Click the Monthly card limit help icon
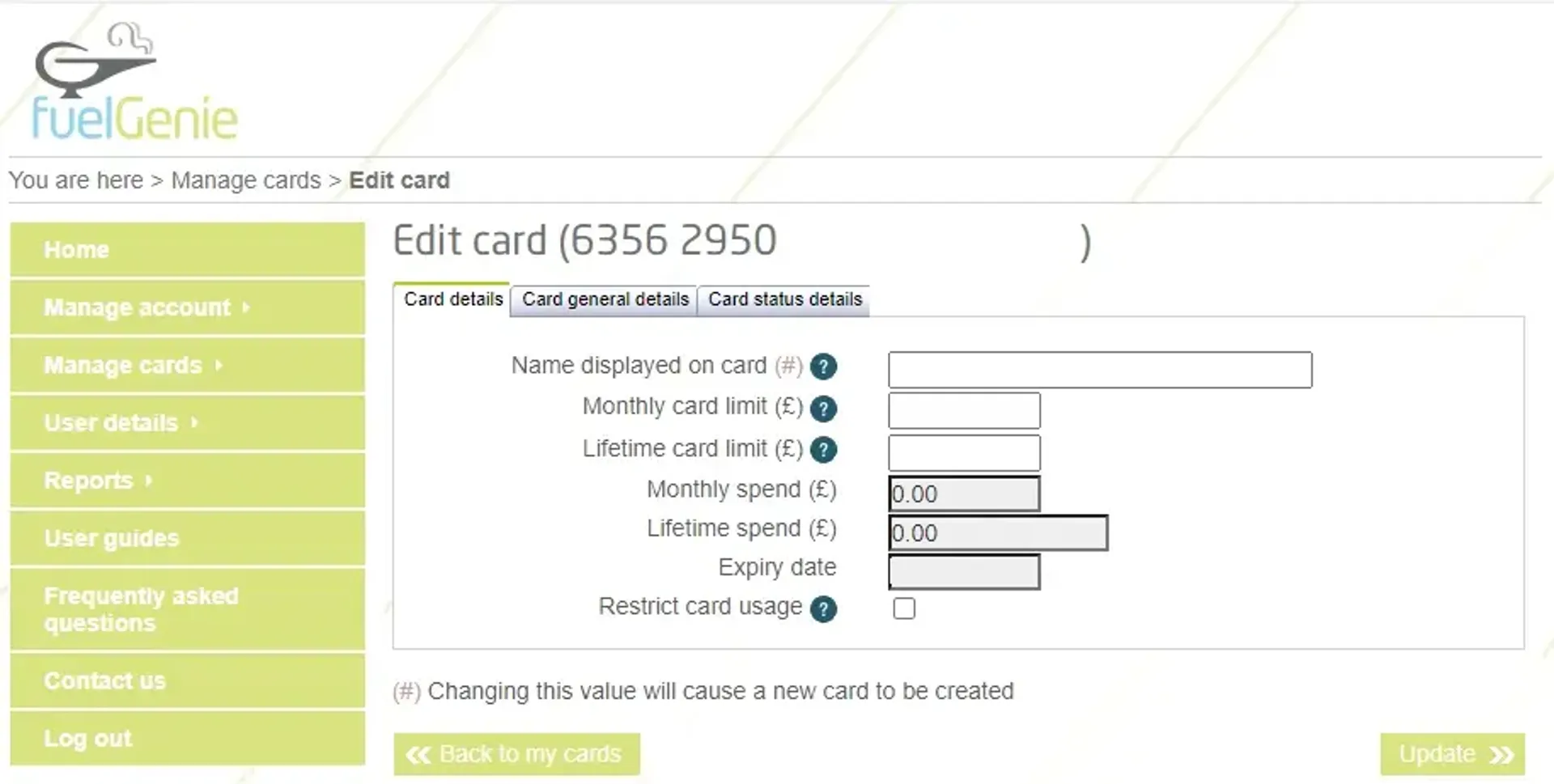Screen dimensions: 1554x784 pyautogui.click(x=822, y=409)
